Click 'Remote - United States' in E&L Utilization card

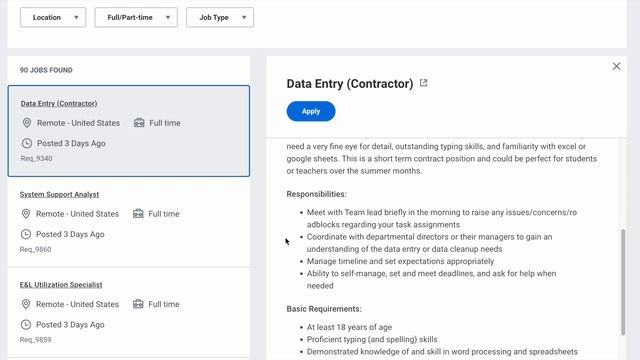point(77,304)
